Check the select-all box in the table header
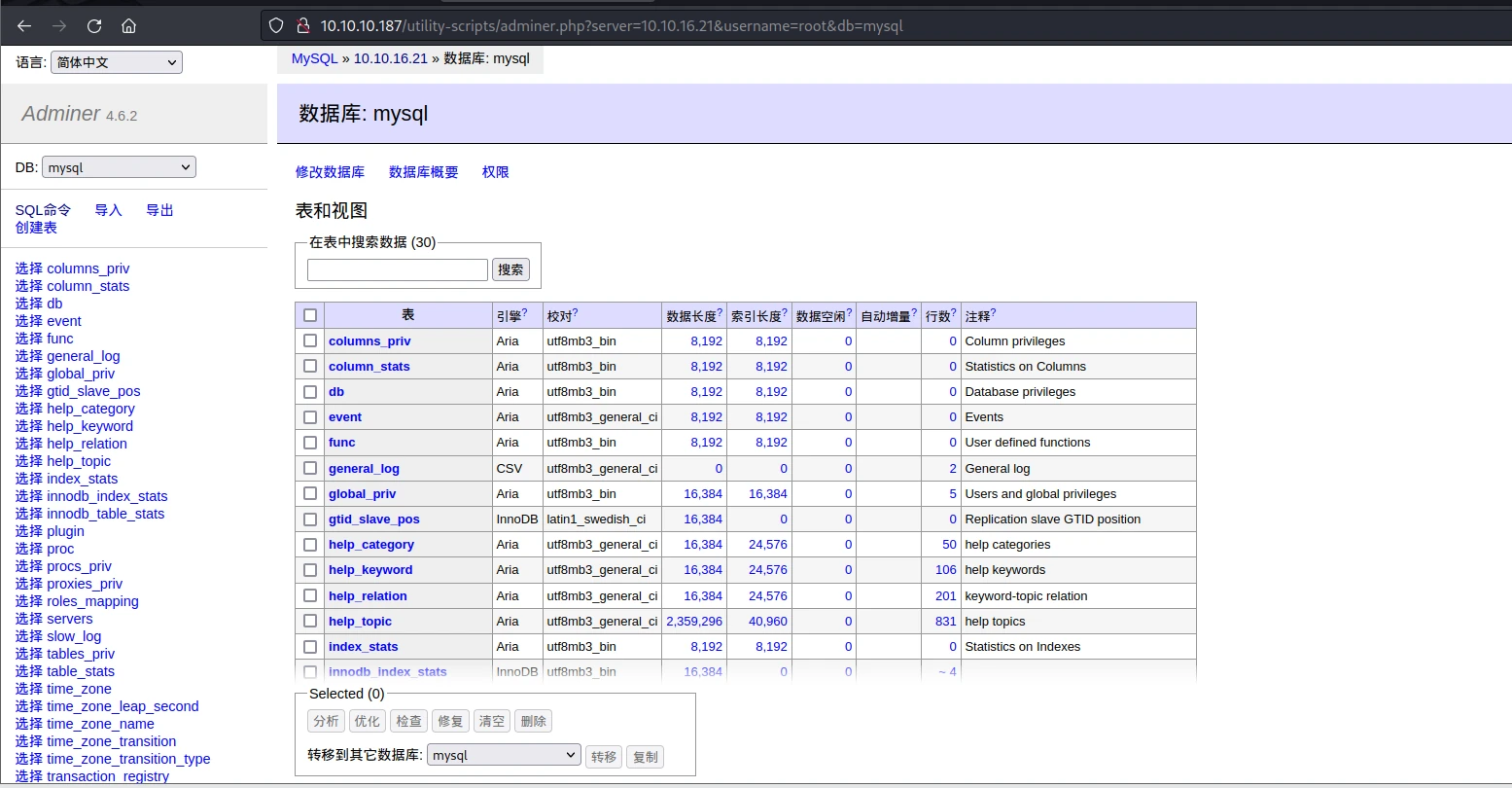 click(310, 315)
